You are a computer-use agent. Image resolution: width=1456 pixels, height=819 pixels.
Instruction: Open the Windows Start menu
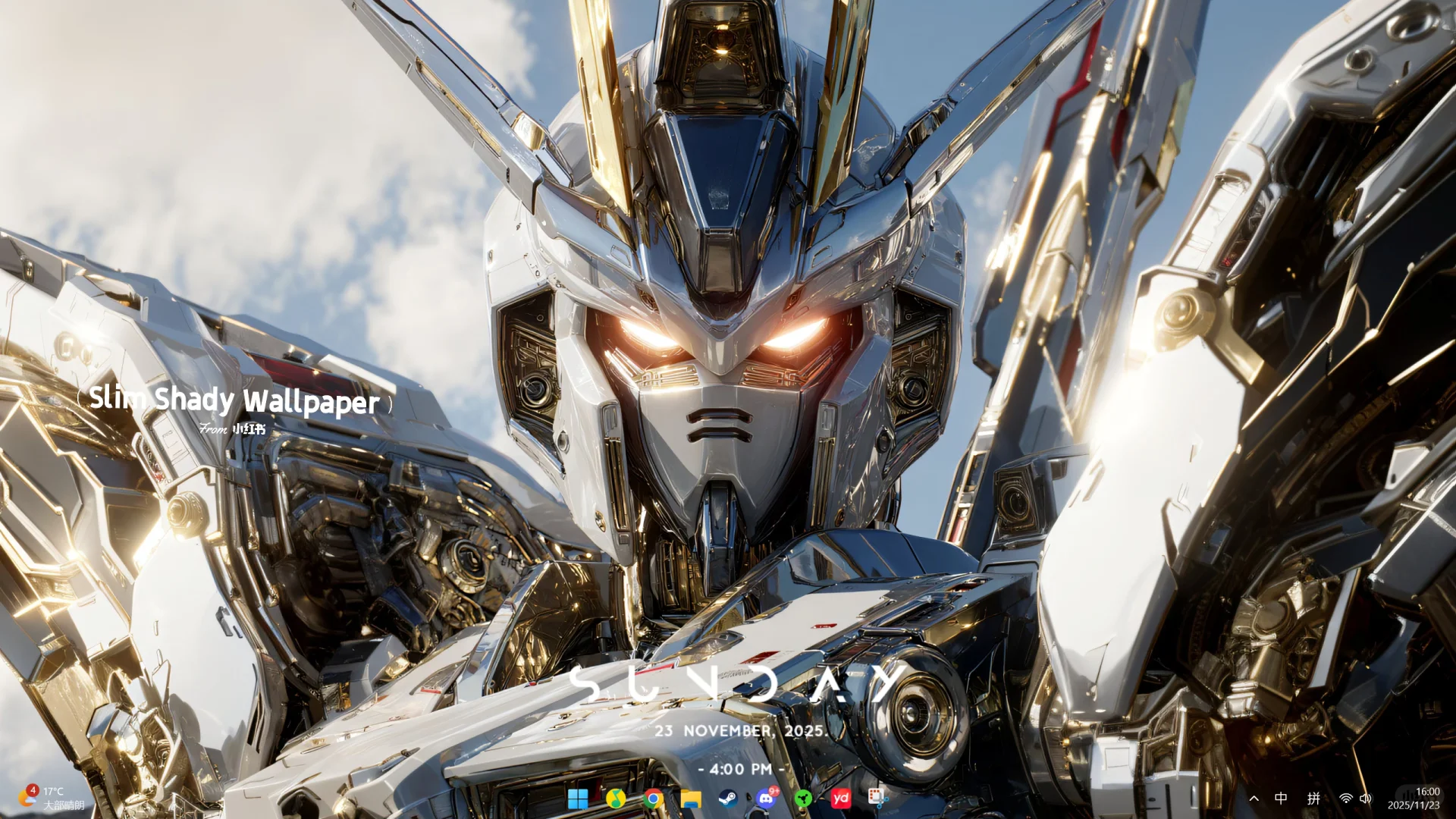578,799
